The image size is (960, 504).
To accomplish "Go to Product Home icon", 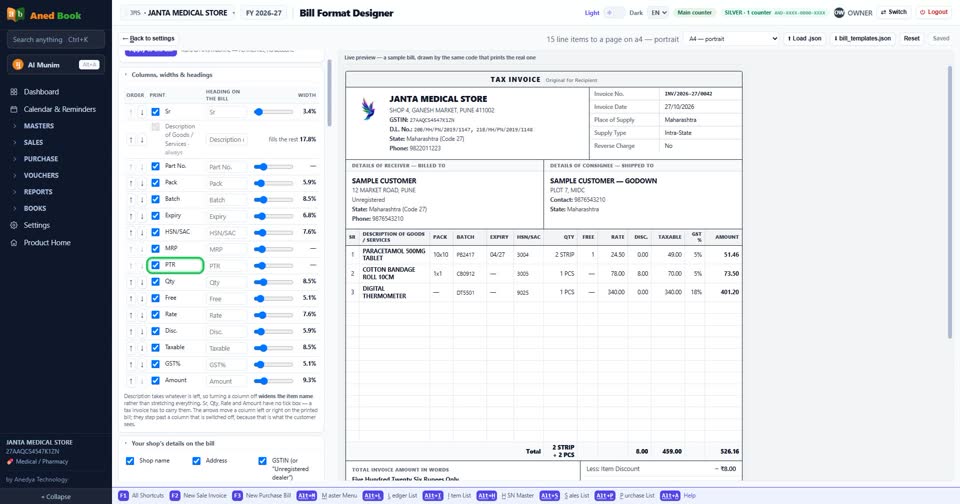I will point(14,243).
